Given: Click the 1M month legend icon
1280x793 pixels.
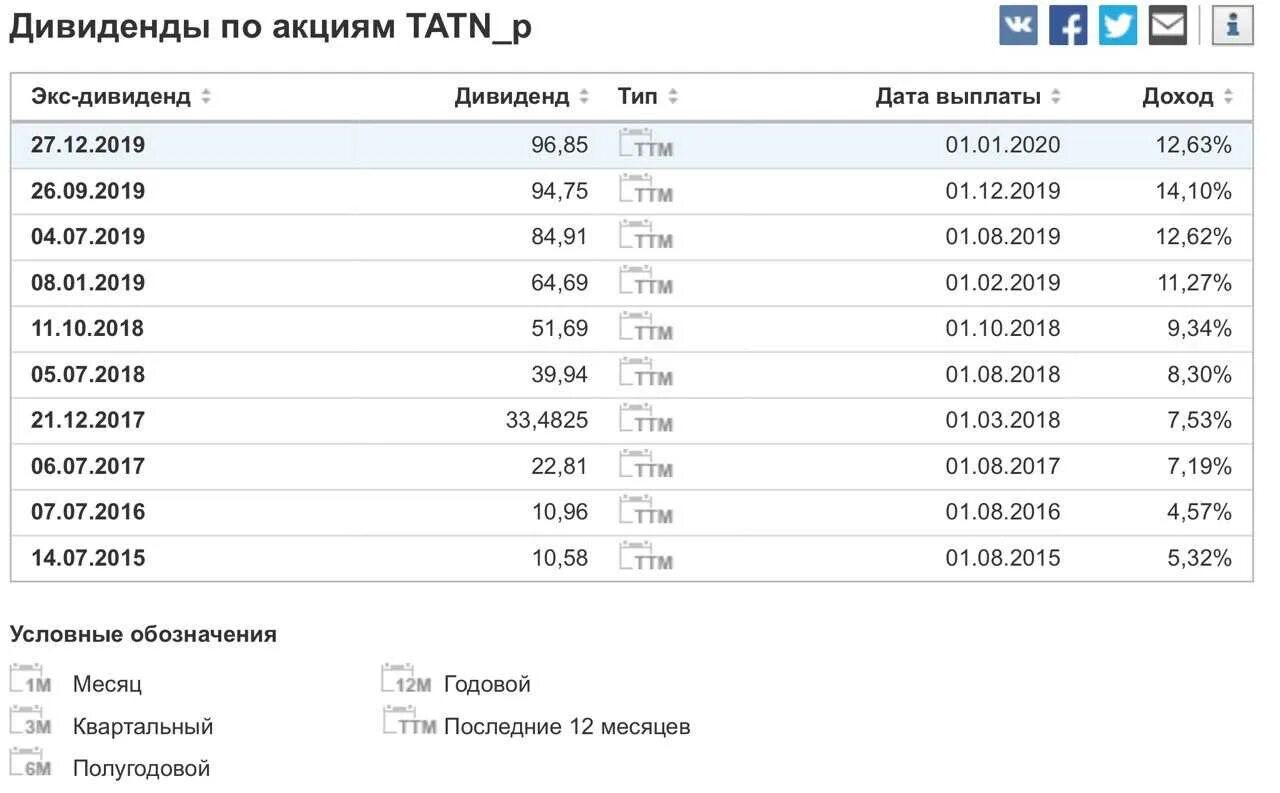Looking at the screenshot, I should (31, 681).
